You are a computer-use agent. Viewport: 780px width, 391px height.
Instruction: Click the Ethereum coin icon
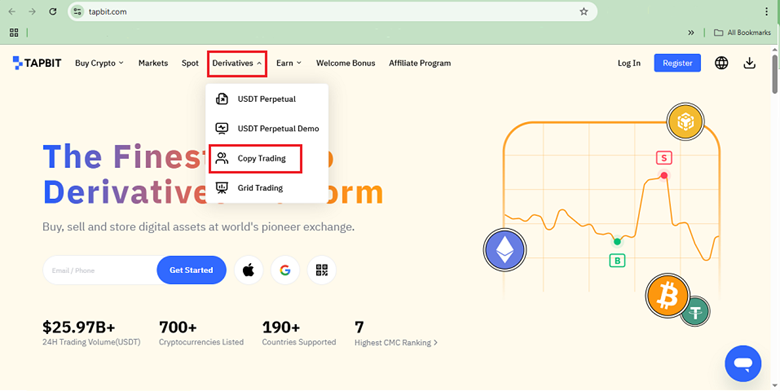(505, 249)
